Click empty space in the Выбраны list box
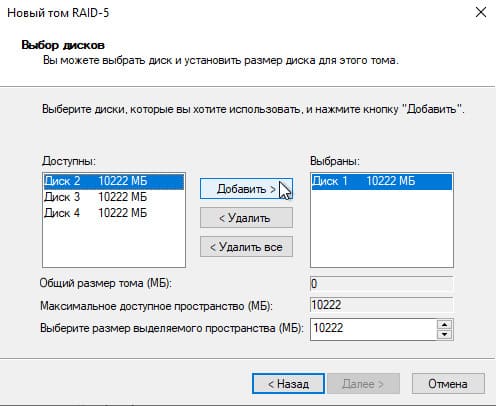This screenshot has width=496, height=406. [x=382, y=229]
